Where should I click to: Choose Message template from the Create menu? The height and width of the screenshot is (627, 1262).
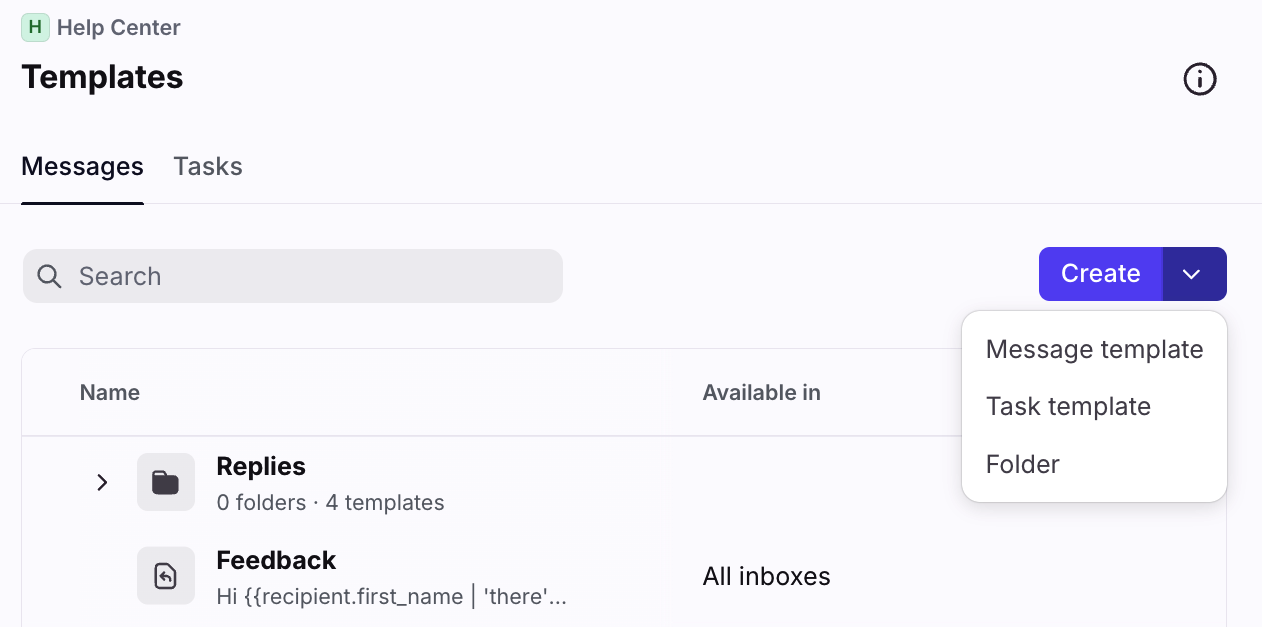coord(1094,349)
